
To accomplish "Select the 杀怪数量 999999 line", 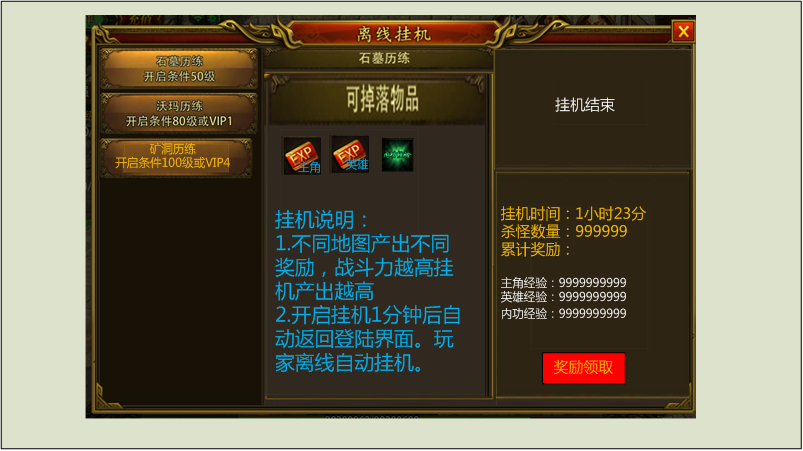I will [564, 231].
